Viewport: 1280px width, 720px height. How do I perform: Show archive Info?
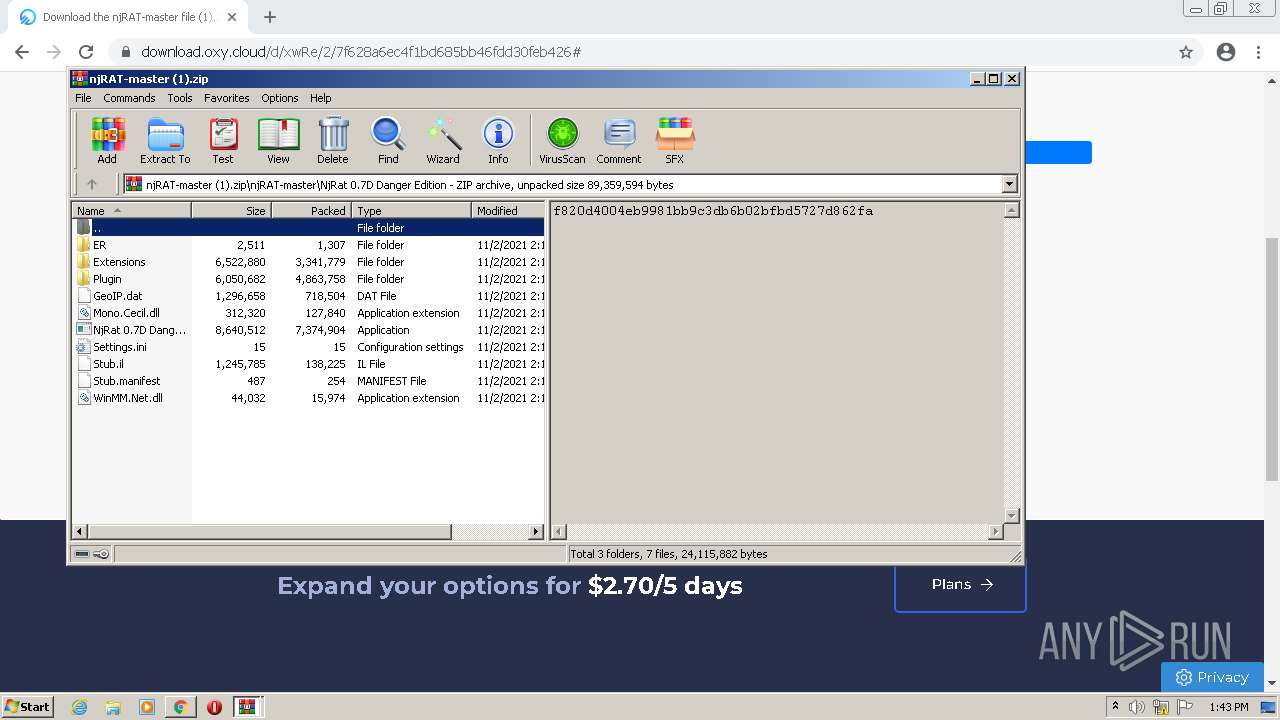tap(498, 141)
